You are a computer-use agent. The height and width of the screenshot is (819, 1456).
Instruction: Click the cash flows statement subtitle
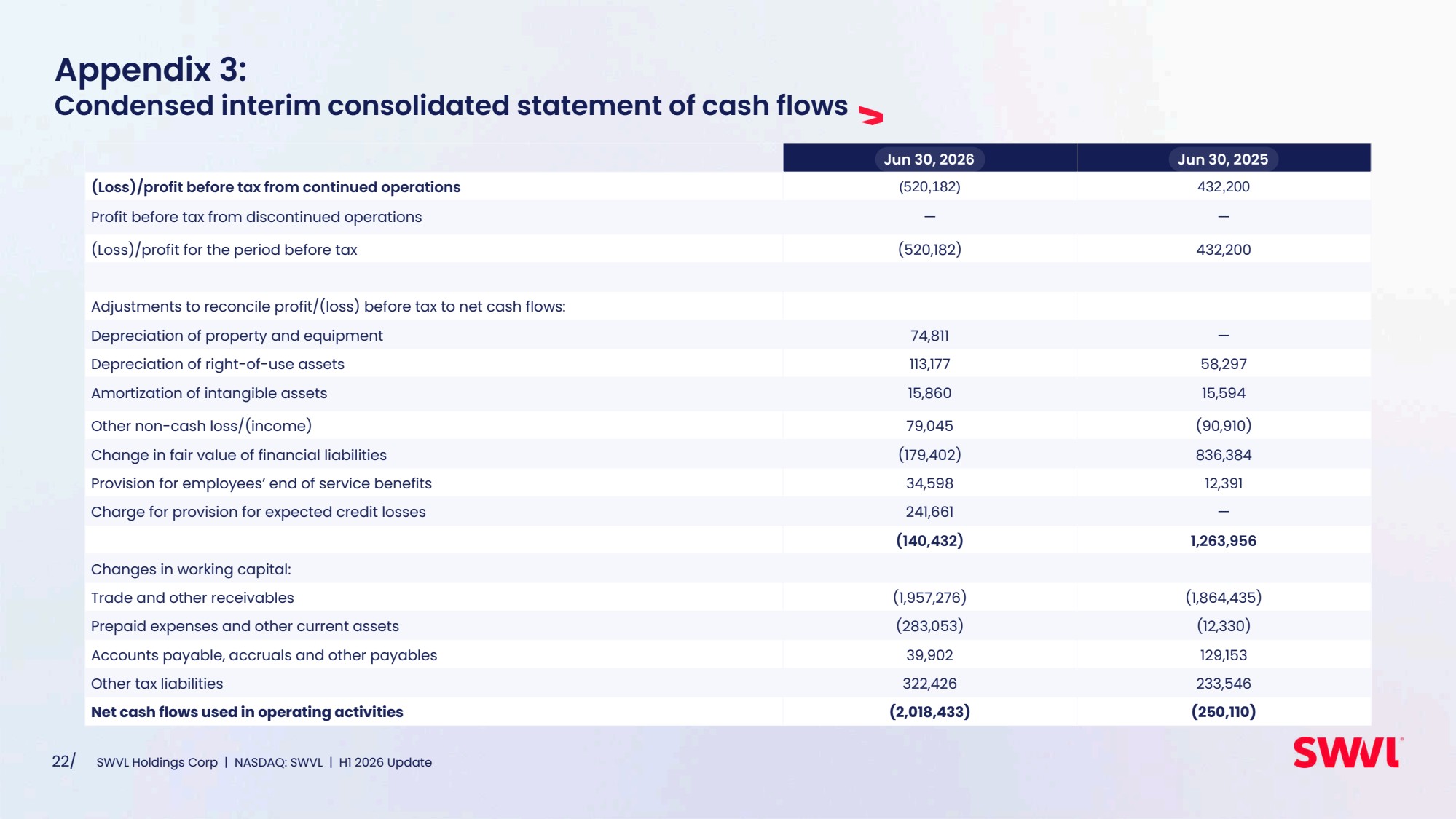point(451,106)
